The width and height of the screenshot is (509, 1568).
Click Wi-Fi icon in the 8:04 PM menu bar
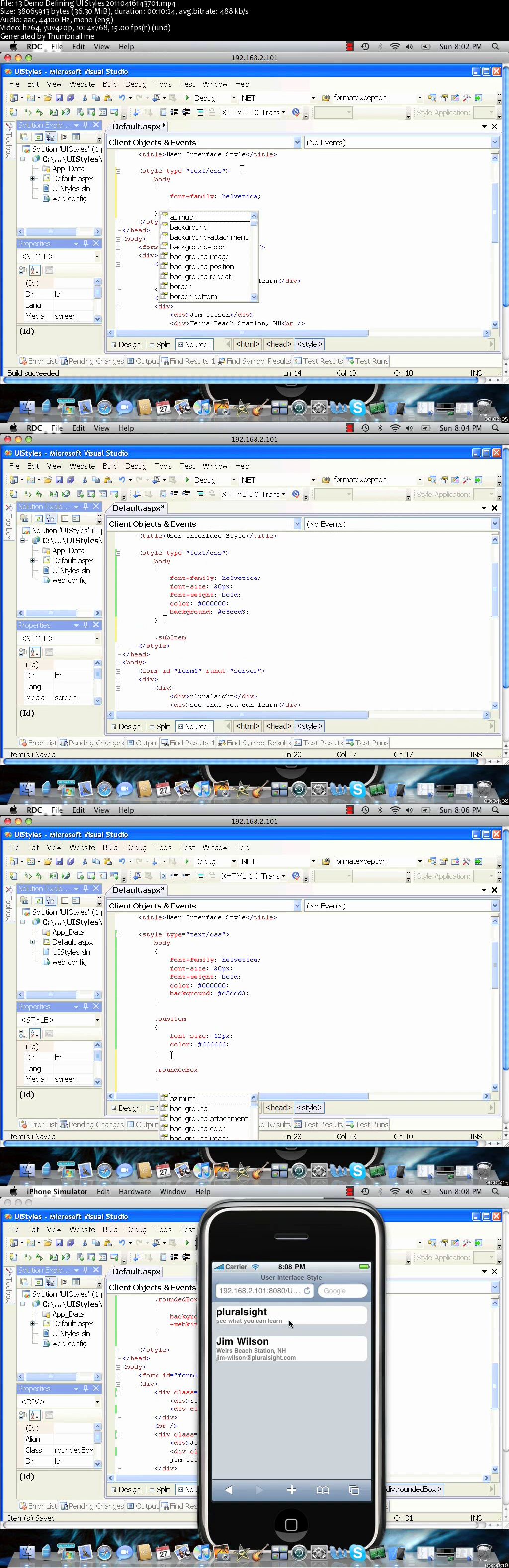pyautogui.click(x=395, y=428)
